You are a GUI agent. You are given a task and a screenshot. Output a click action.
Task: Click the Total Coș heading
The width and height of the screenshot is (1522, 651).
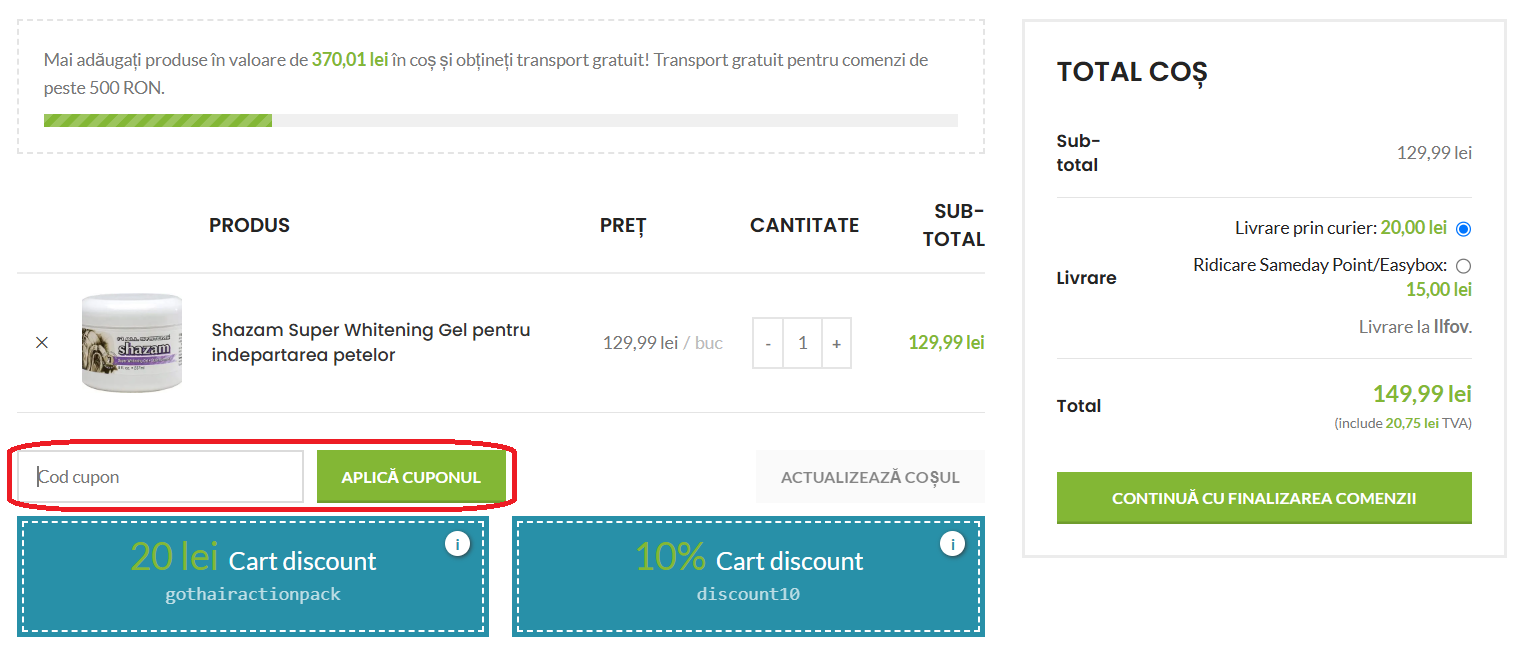pyautogui.click(x=1132, y=72)
